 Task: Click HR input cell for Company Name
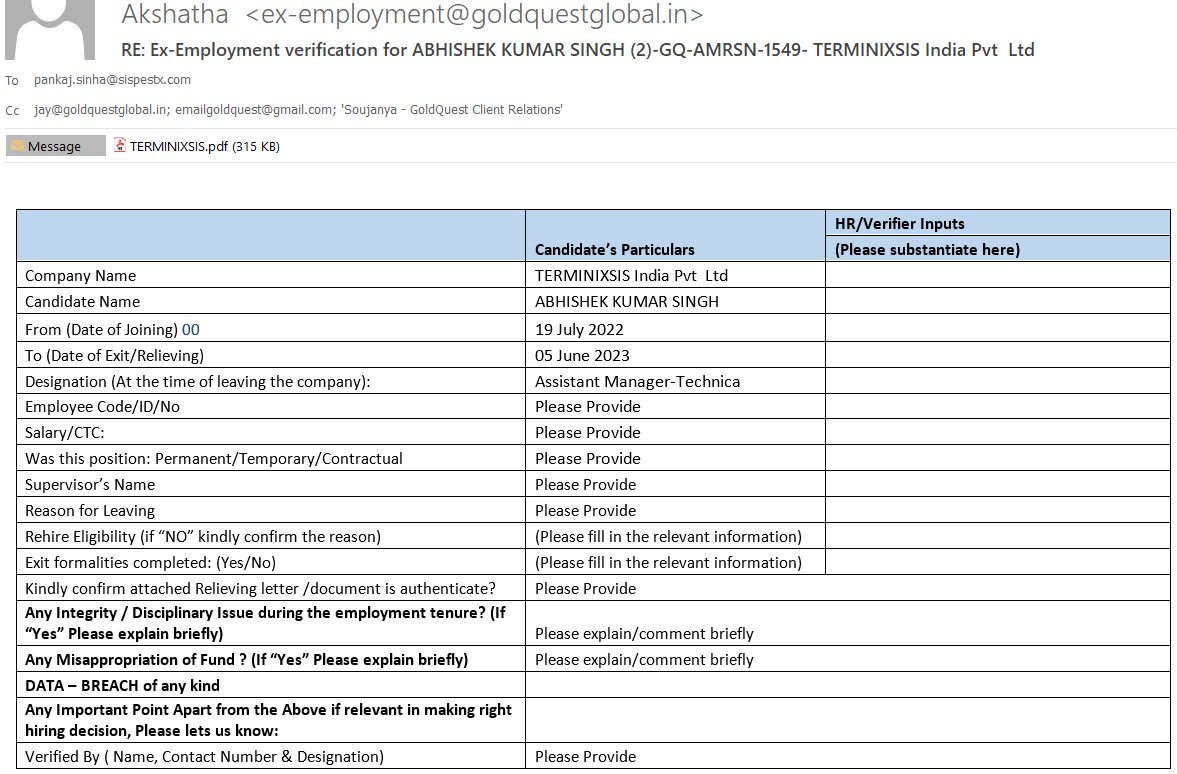(x=998, y=275)
